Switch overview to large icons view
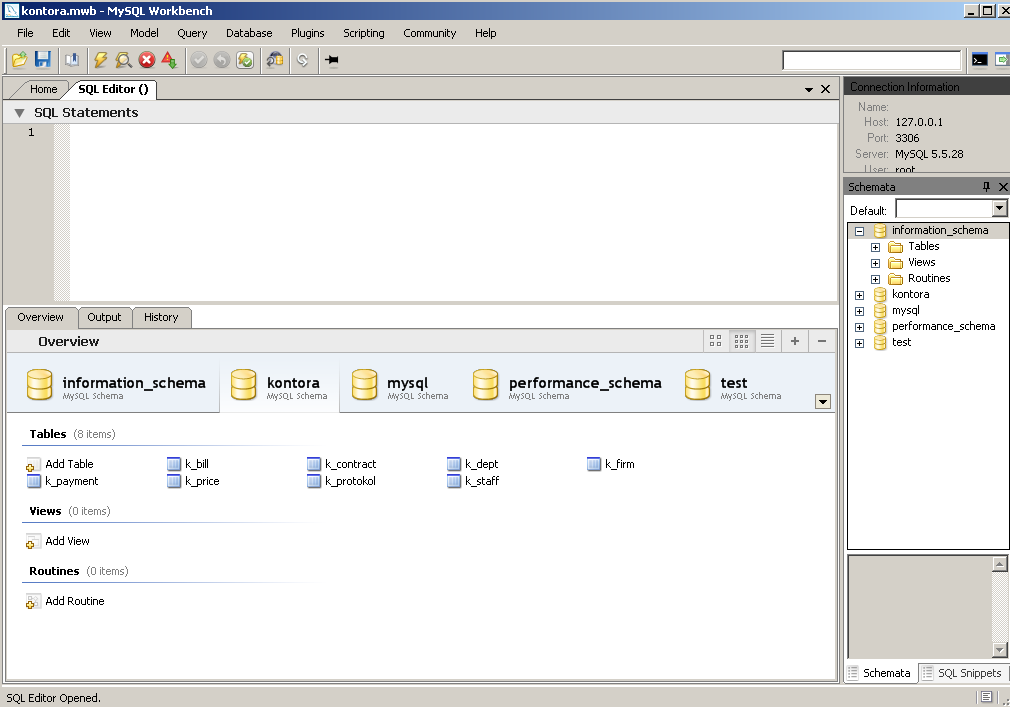 tap(715, 341)
